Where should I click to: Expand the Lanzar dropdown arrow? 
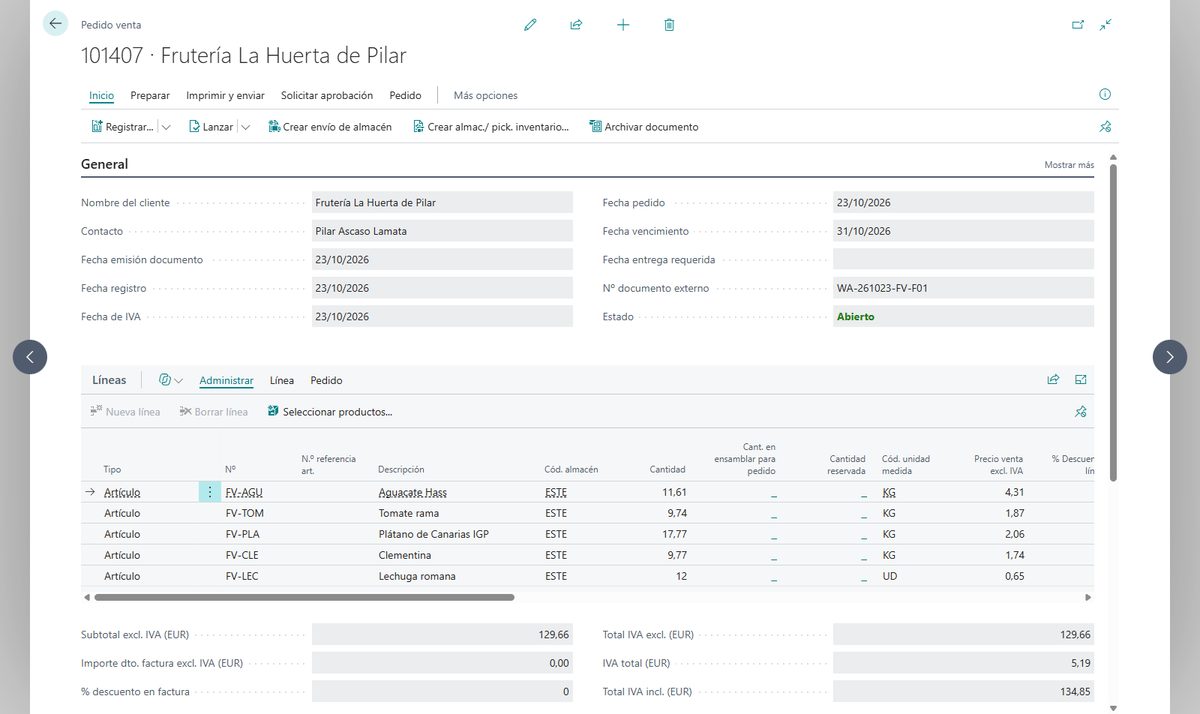245,127
